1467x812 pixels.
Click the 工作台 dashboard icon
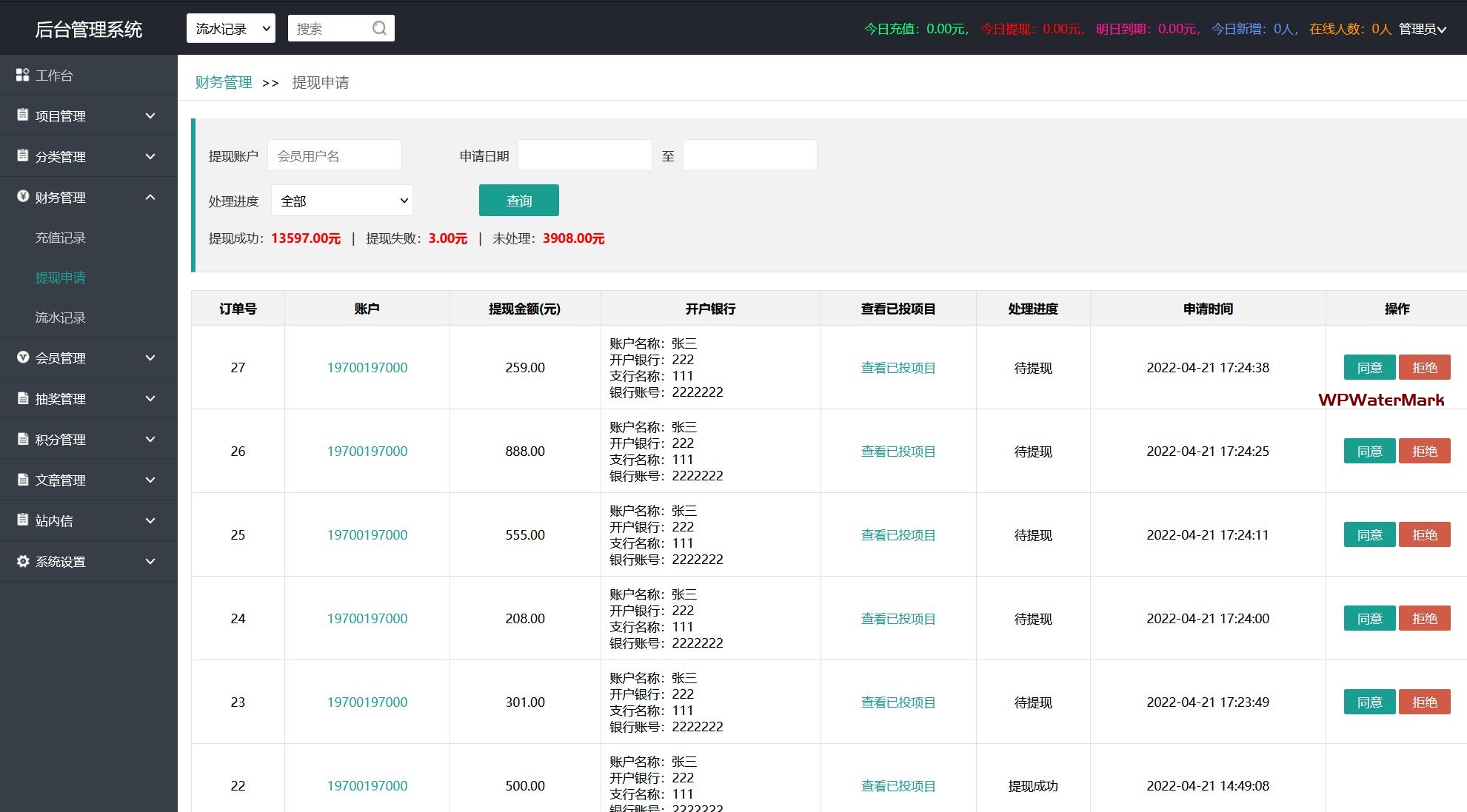click(x=23, y=75)
